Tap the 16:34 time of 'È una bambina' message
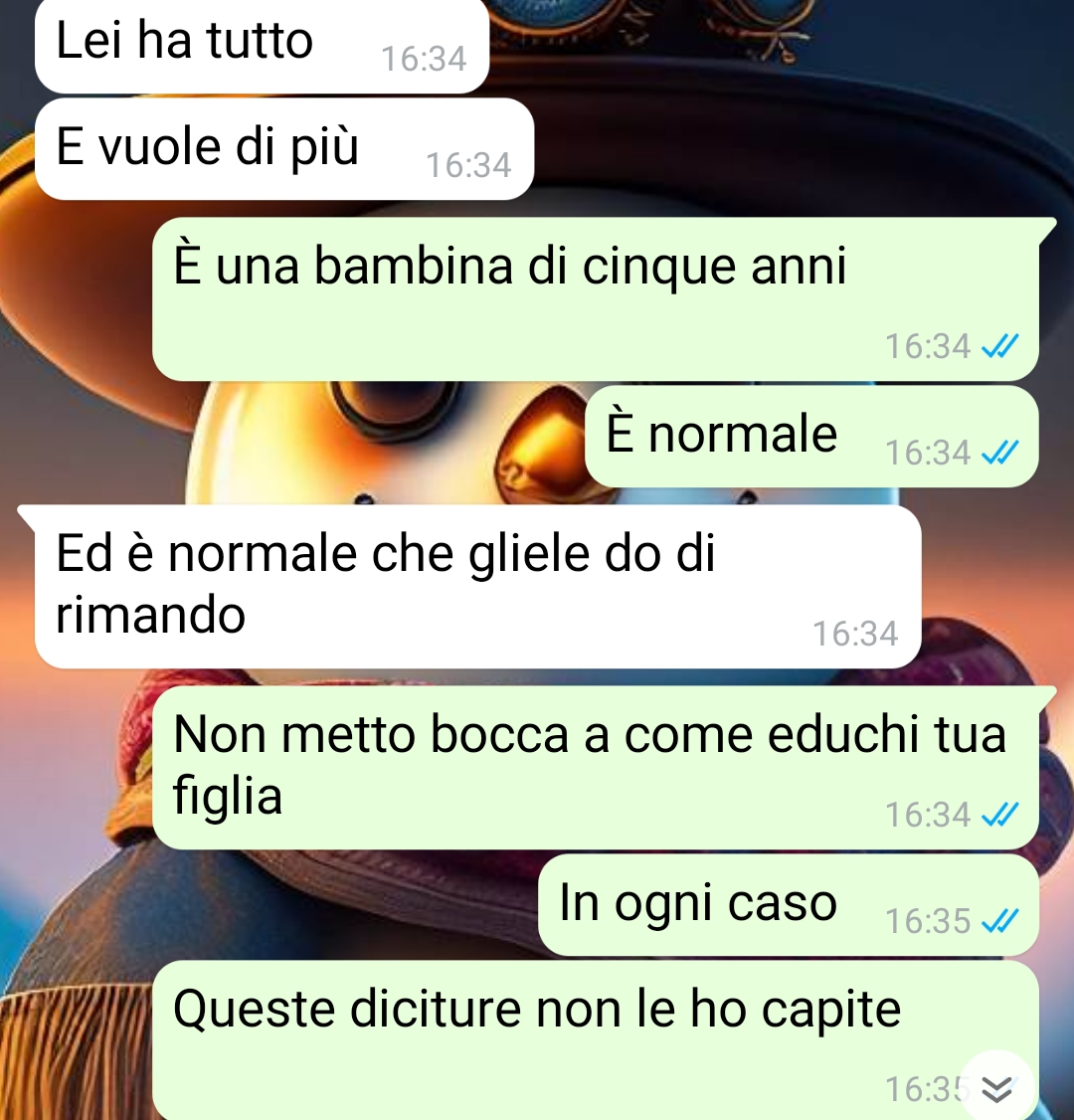Viewport: 1074px width, 1120px height. 928,346
